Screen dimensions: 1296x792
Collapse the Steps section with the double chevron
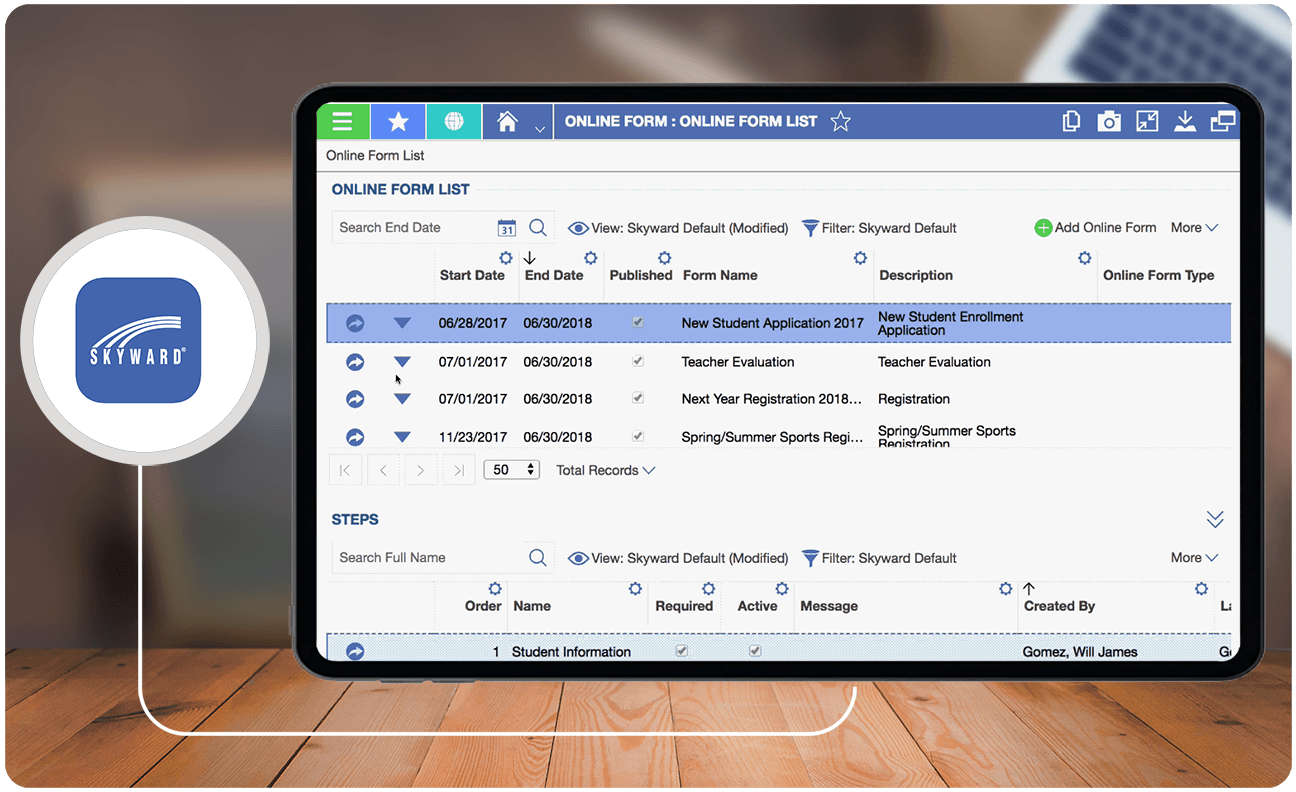1215,519
